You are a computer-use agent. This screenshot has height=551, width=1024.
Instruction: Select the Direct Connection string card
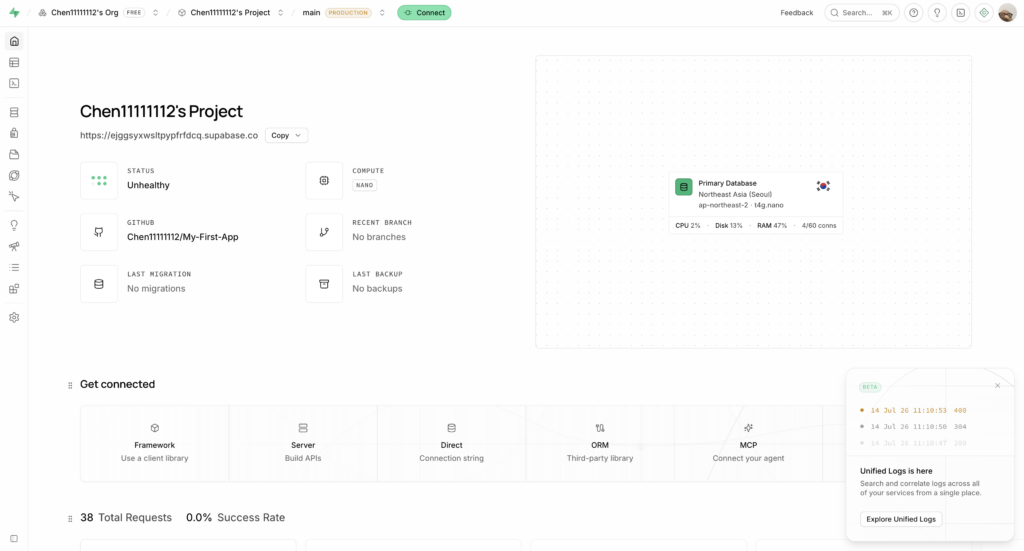click(451, 443)
